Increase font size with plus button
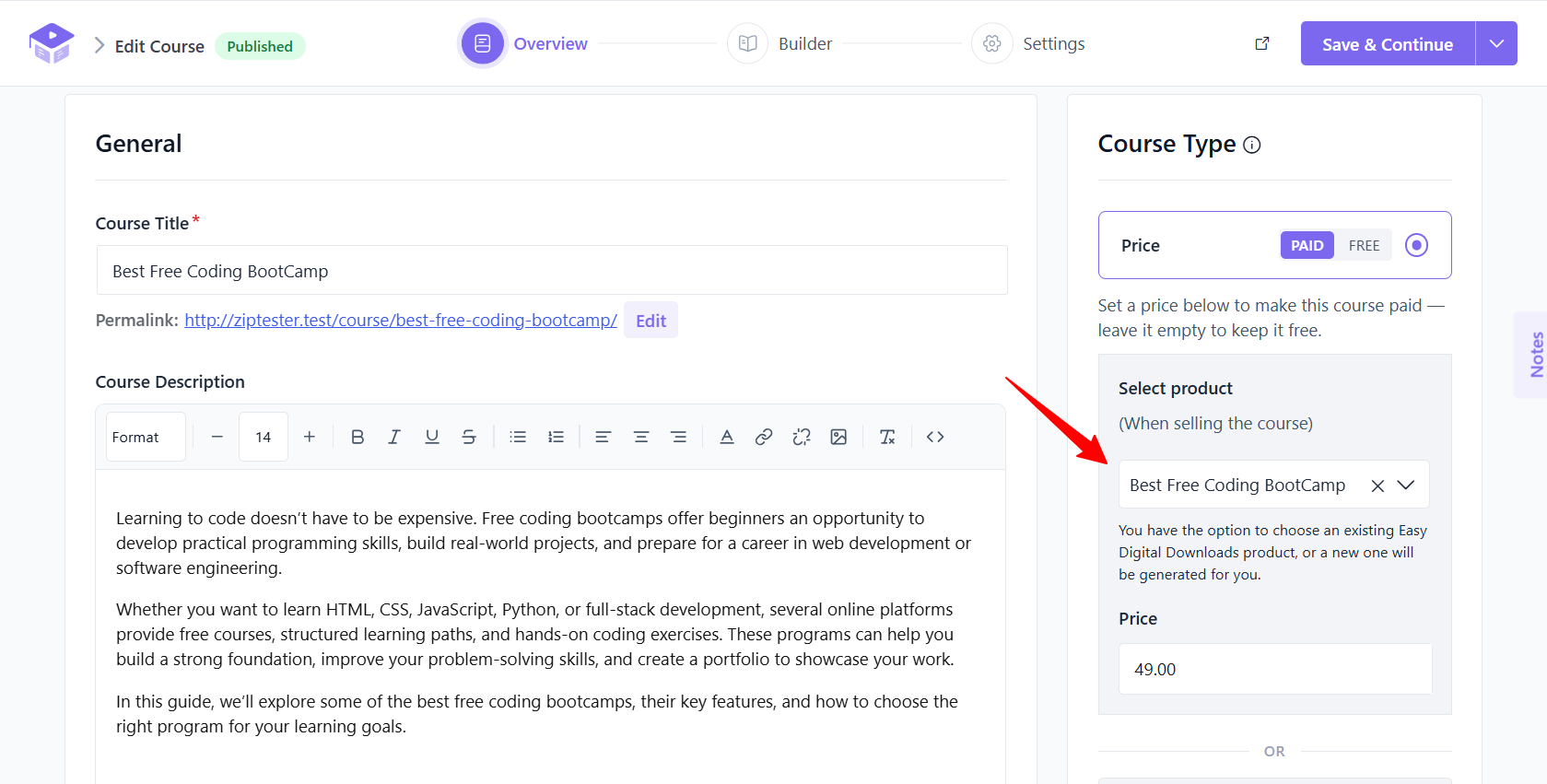This screenshot has height=784, width=1547. (310, 437)
